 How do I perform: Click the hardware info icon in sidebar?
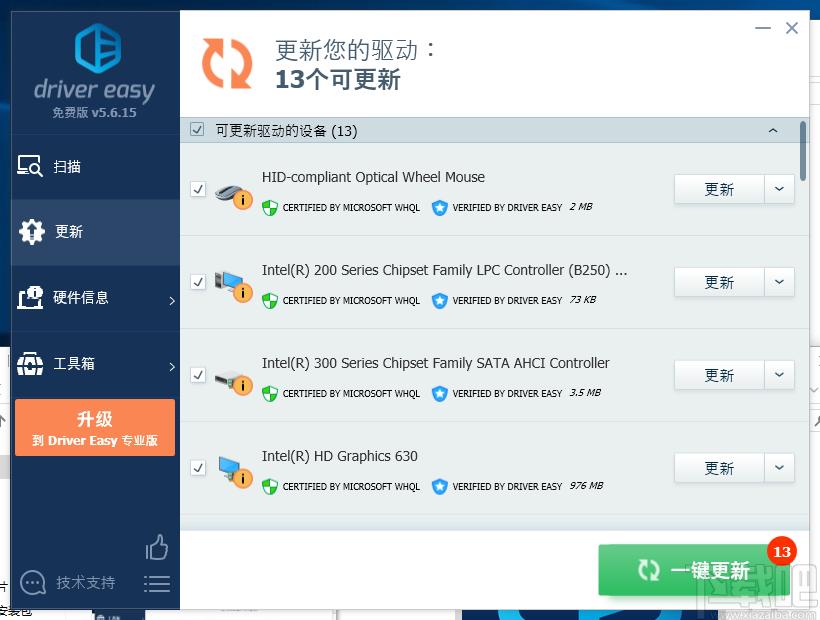click(x=30, y=297)
